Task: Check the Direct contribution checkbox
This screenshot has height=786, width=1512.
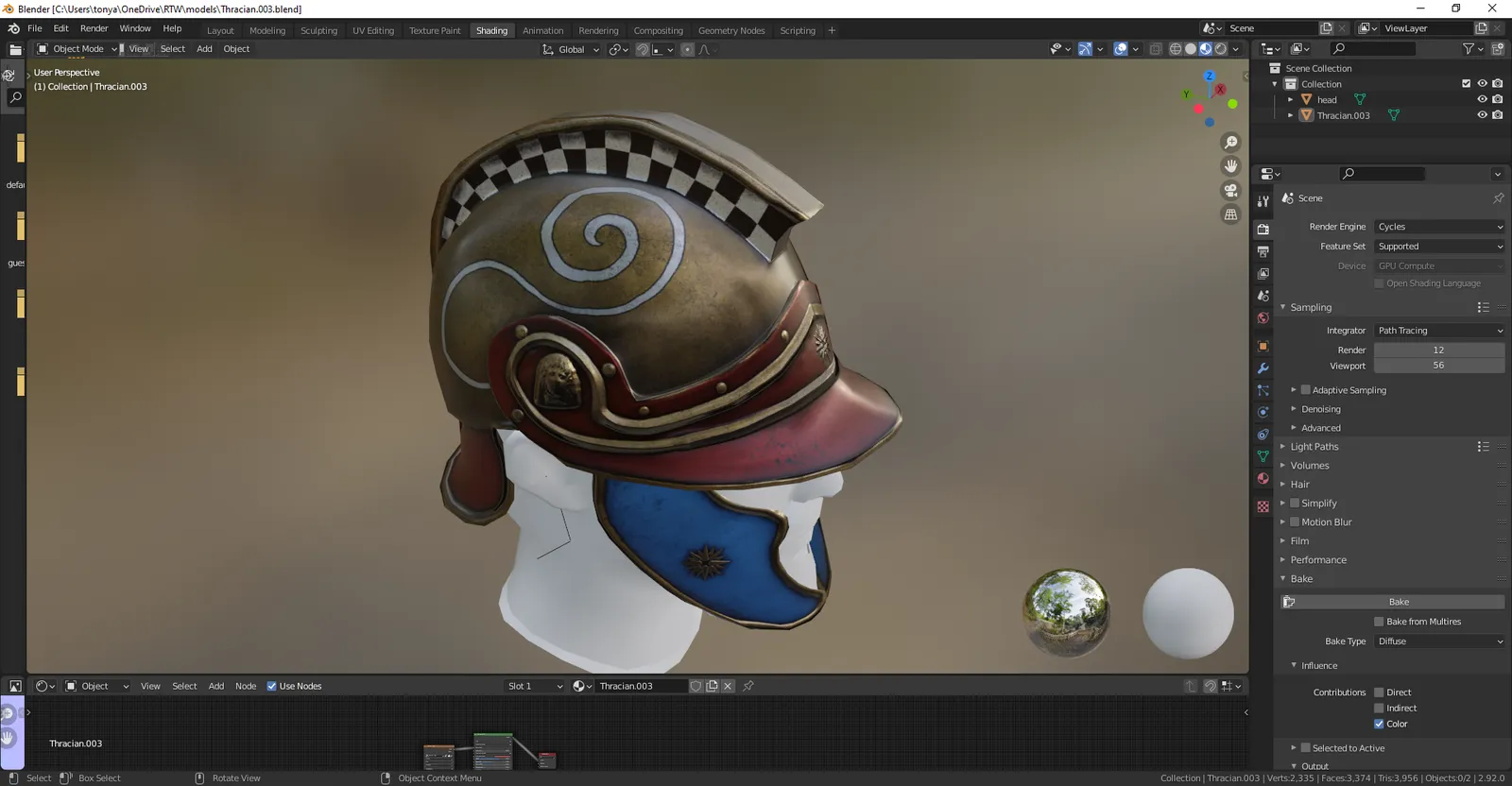Action: [x=1379, y=692]
